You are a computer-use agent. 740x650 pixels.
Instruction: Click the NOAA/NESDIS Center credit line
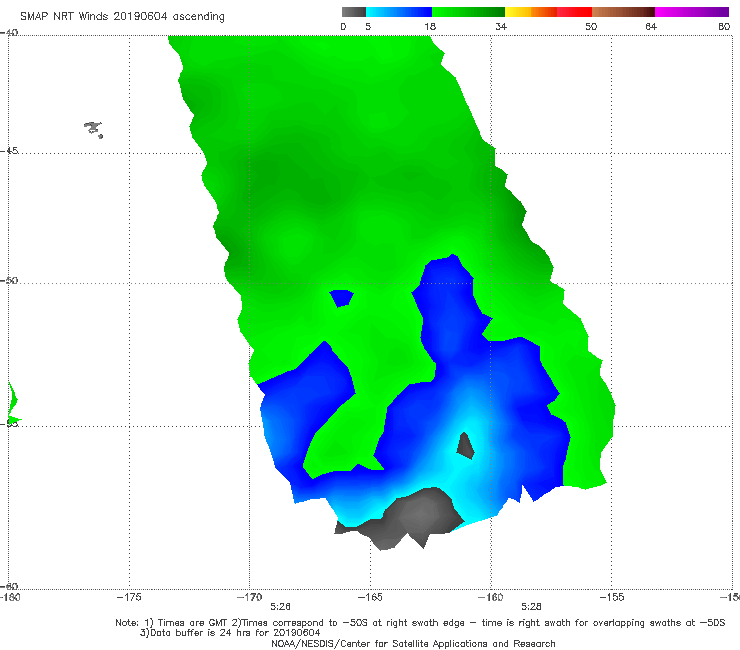click(x=413, y=643)
